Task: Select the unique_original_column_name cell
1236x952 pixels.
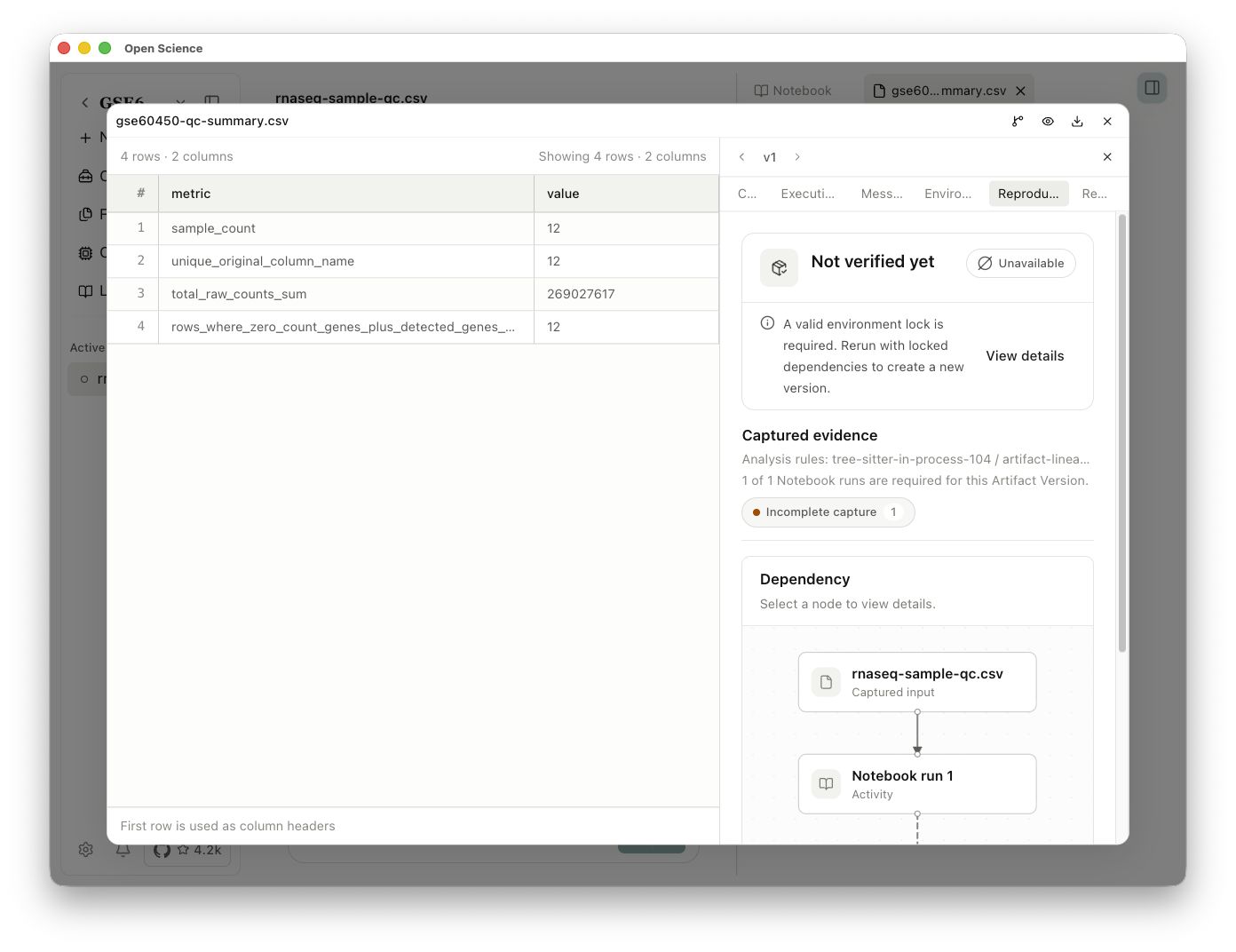Action: (x=346, y=261)
